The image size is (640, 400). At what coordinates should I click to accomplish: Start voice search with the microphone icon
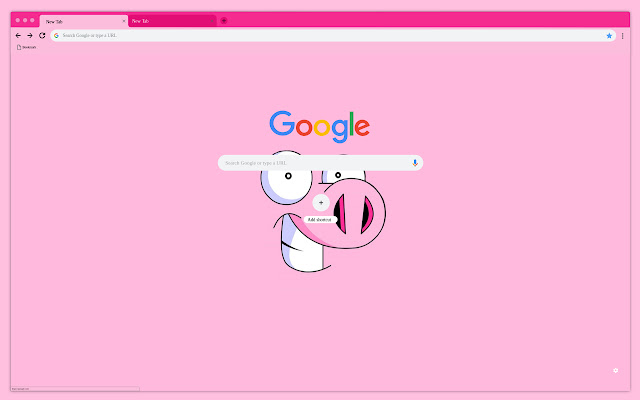pos(415,163)
